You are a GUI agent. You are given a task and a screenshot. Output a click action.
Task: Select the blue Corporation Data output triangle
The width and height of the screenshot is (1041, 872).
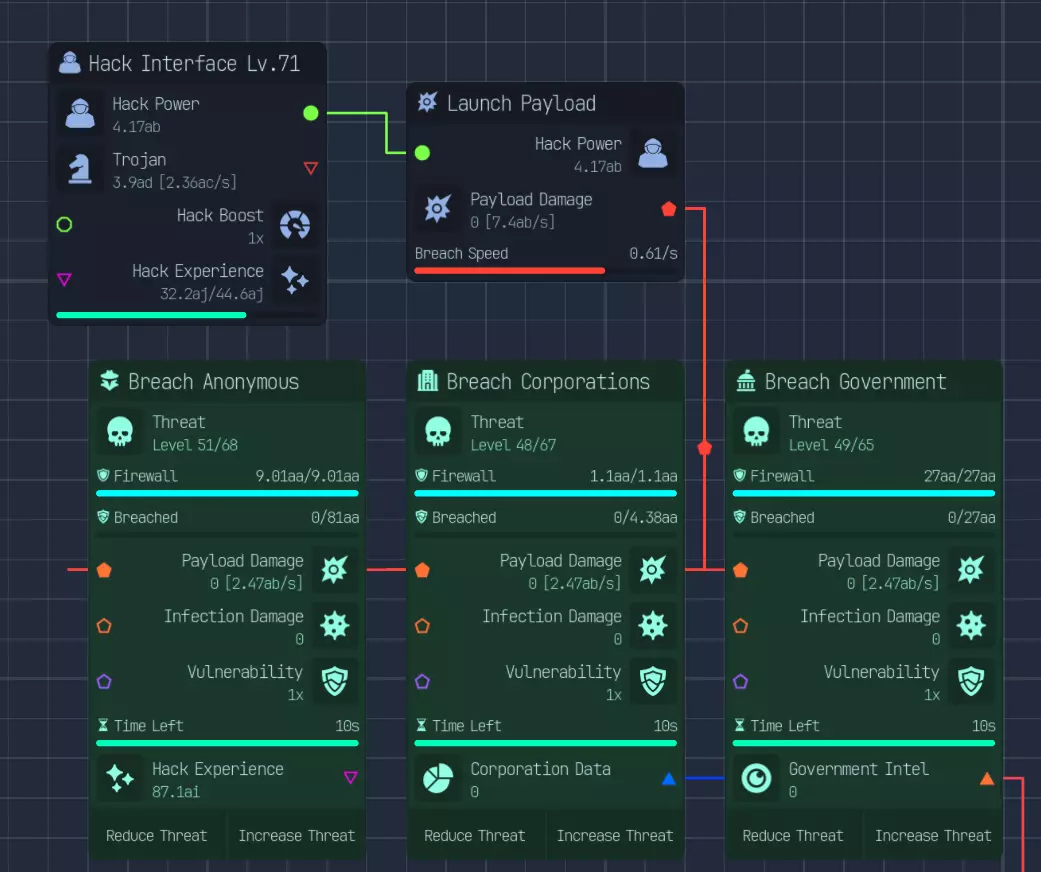point(669,778)
